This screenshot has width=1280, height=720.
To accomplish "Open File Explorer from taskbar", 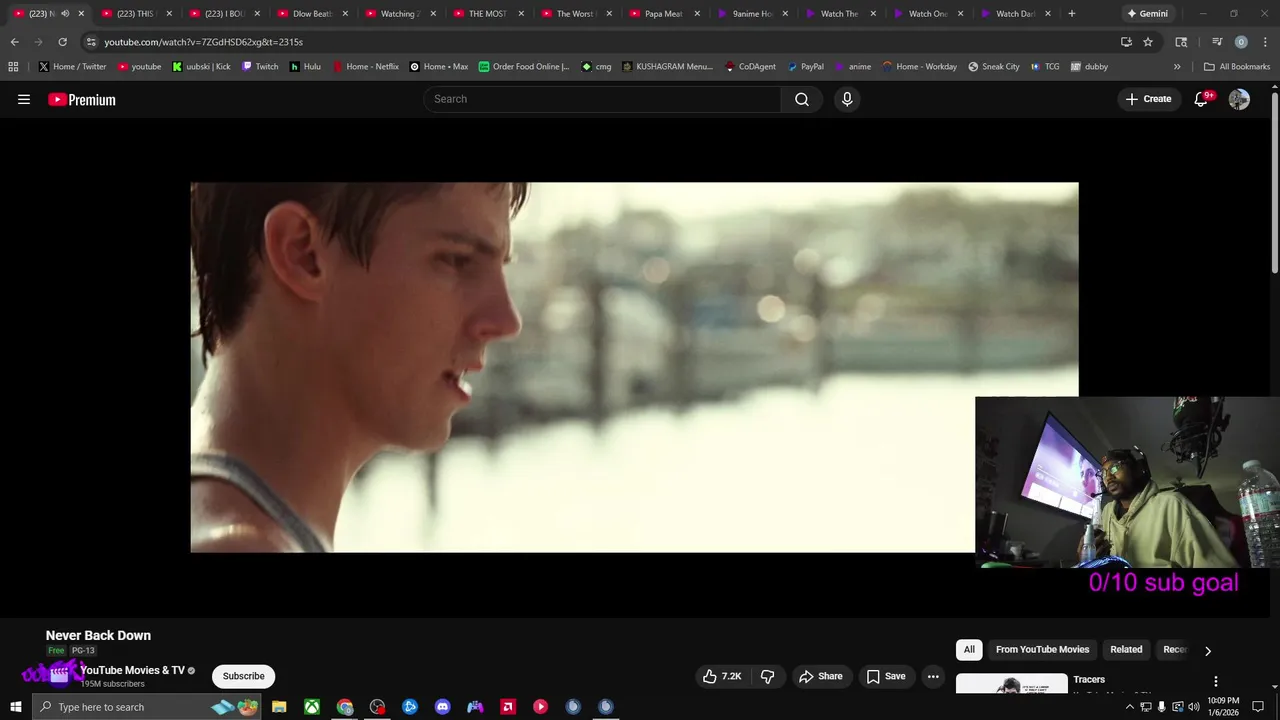I will pyautogui.click(x=279, y=707).
